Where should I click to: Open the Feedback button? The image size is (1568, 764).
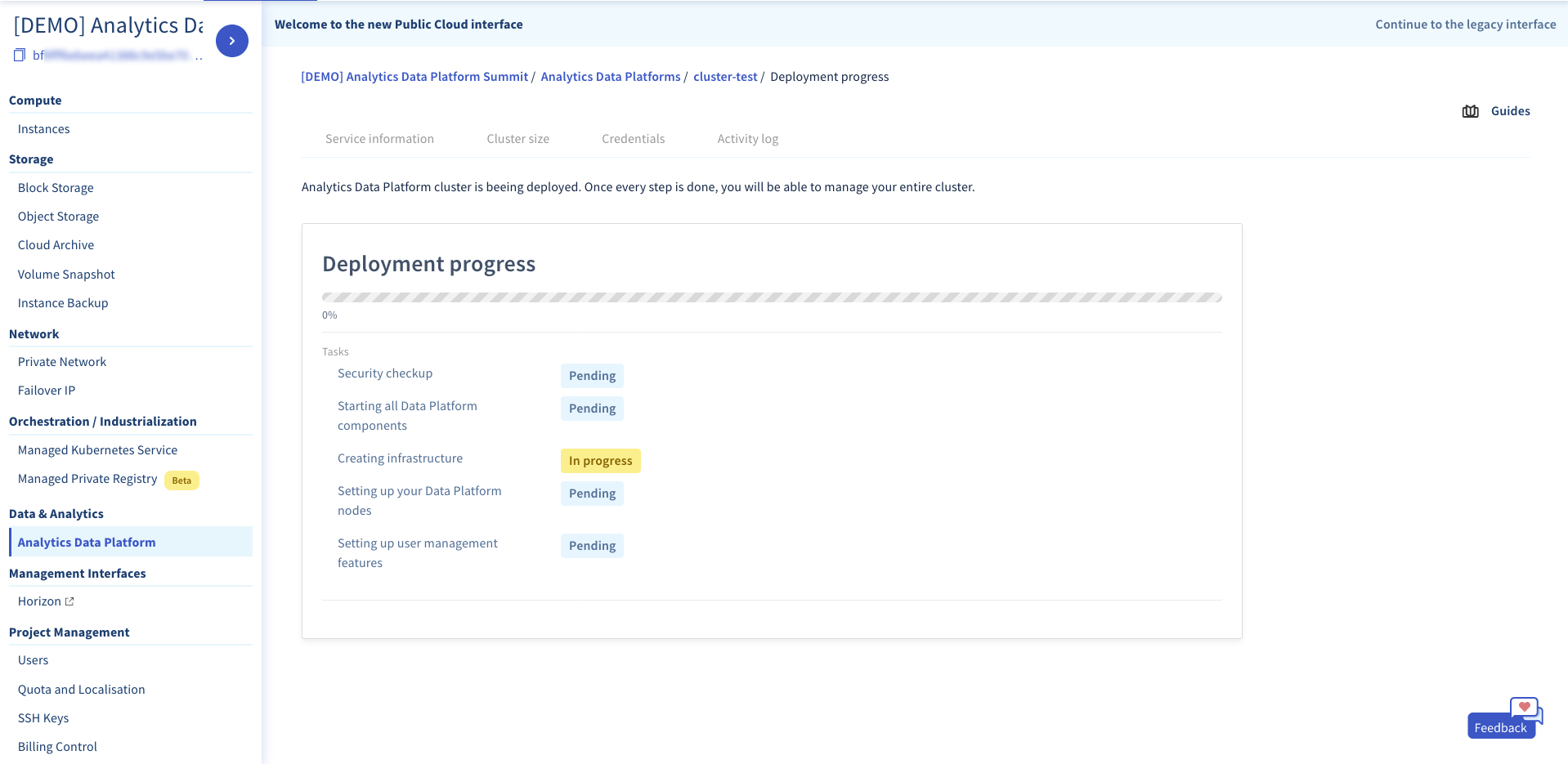click(x=1501, y=726)
